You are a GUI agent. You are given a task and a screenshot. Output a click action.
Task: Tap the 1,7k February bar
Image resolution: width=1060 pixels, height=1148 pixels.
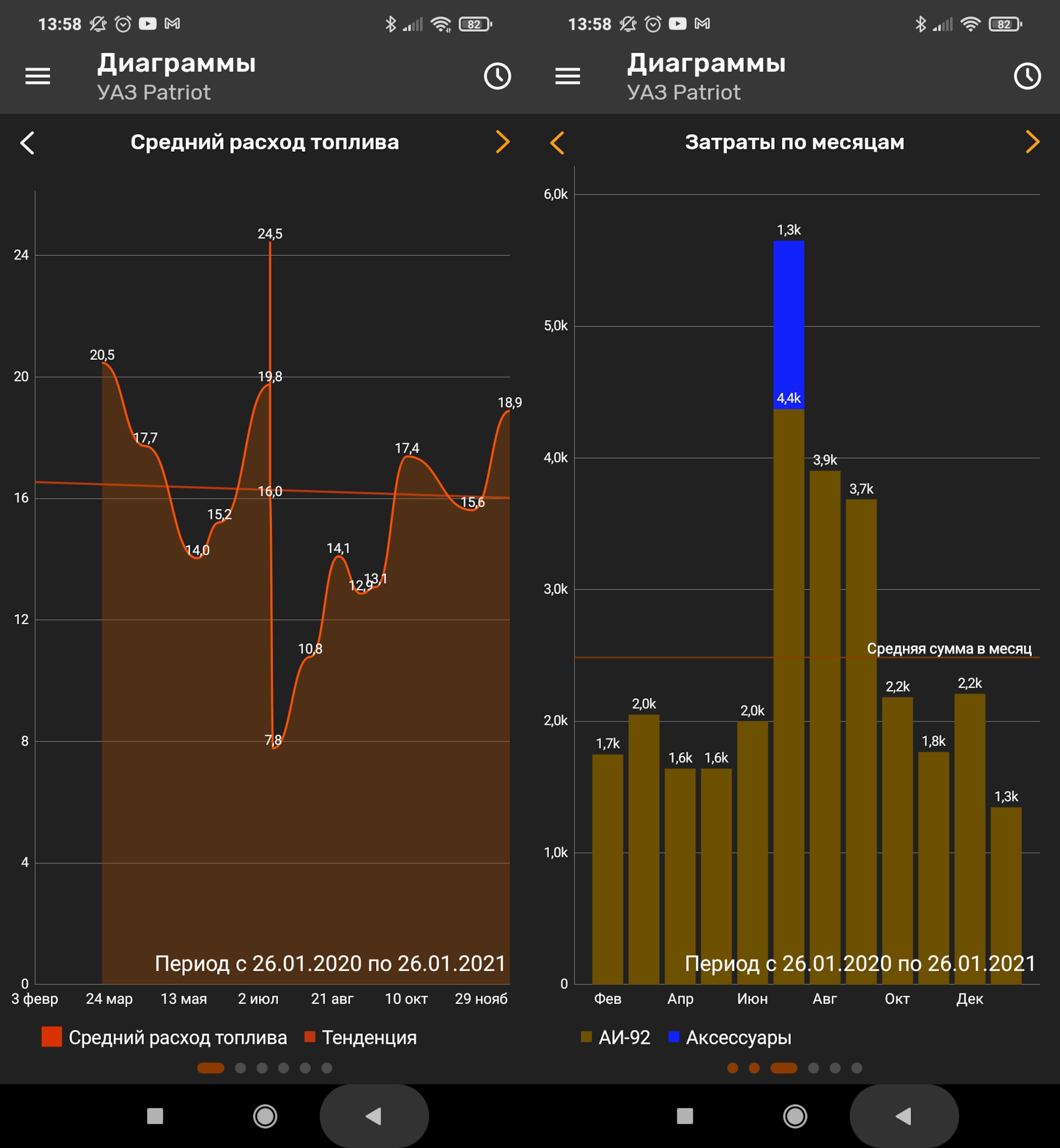pos(607,869)
